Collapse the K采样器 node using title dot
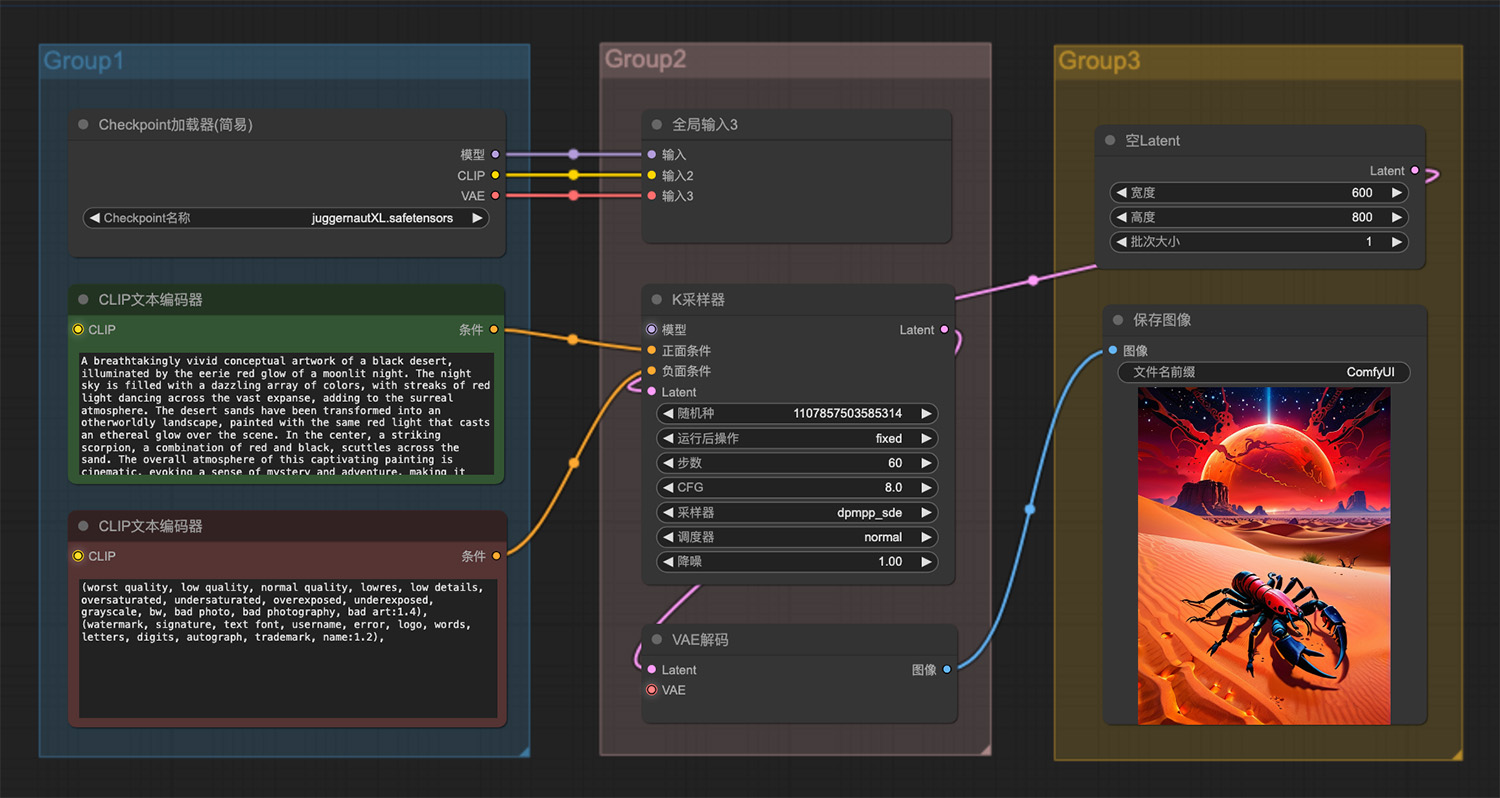Image resolution: width=1500 pixels, height=798 pixels. pyautogui.click(x=657, y=300)
